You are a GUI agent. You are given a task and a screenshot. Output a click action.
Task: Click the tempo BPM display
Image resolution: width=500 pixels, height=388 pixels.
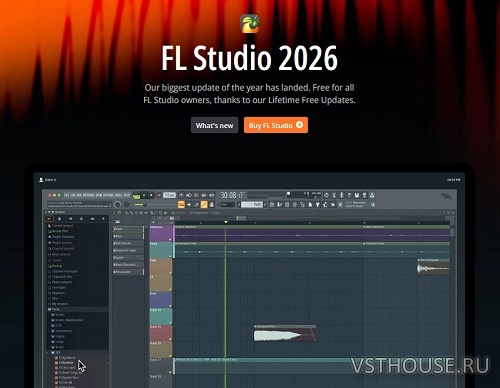coord(169,195)
